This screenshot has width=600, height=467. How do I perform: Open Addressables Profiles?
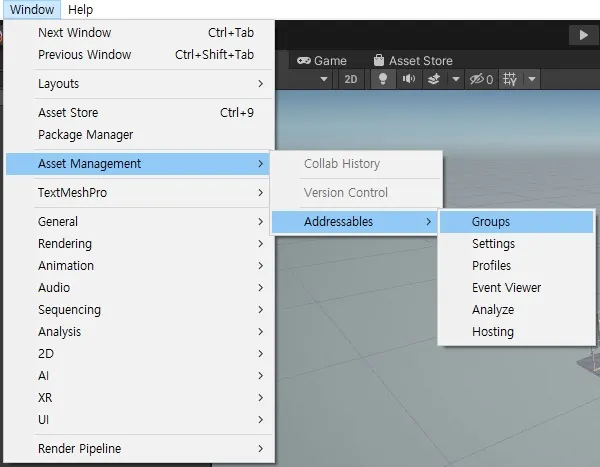point(517,266)
